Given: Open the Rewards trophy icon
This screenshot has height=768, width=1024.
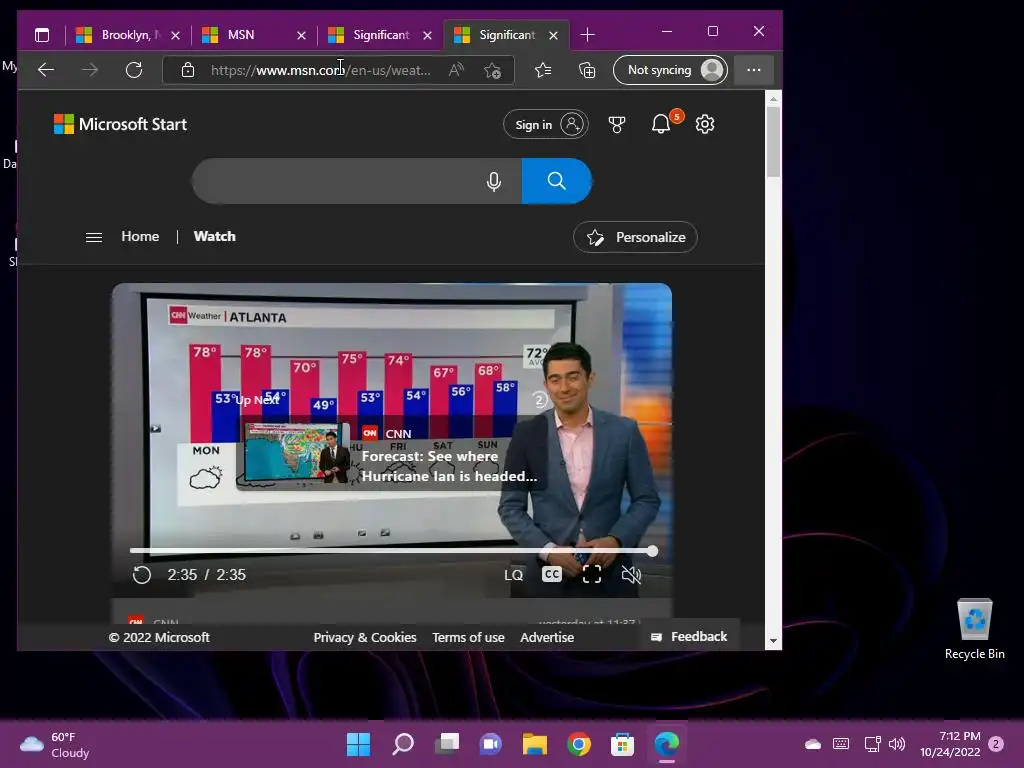Looking at the screenshot, I should tap(616, 124).
